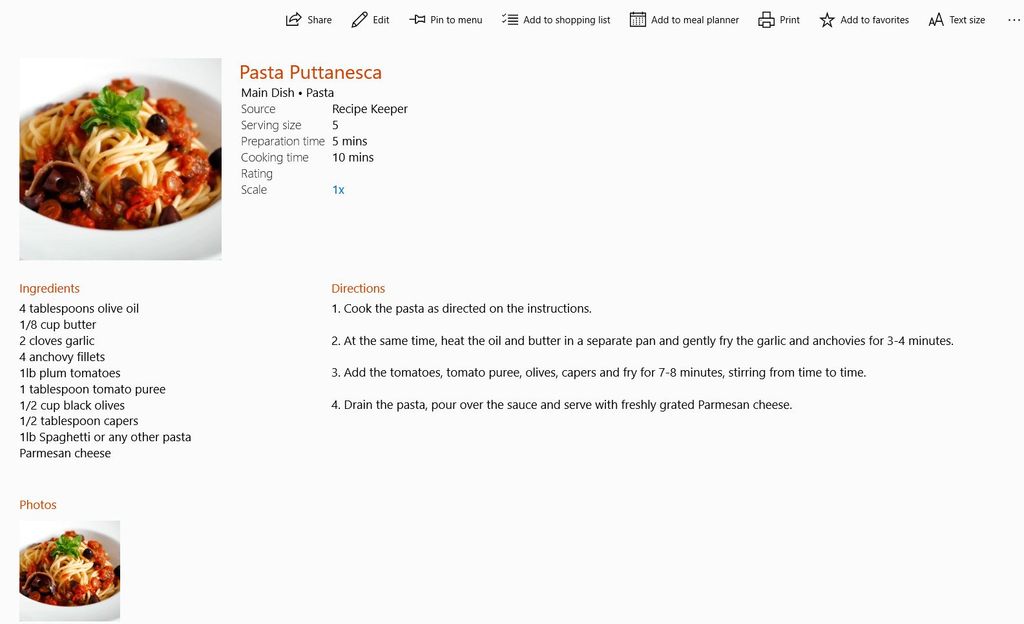Open the more options menu
This screenshot has height=624, width=1024.
click(1013, 19)
